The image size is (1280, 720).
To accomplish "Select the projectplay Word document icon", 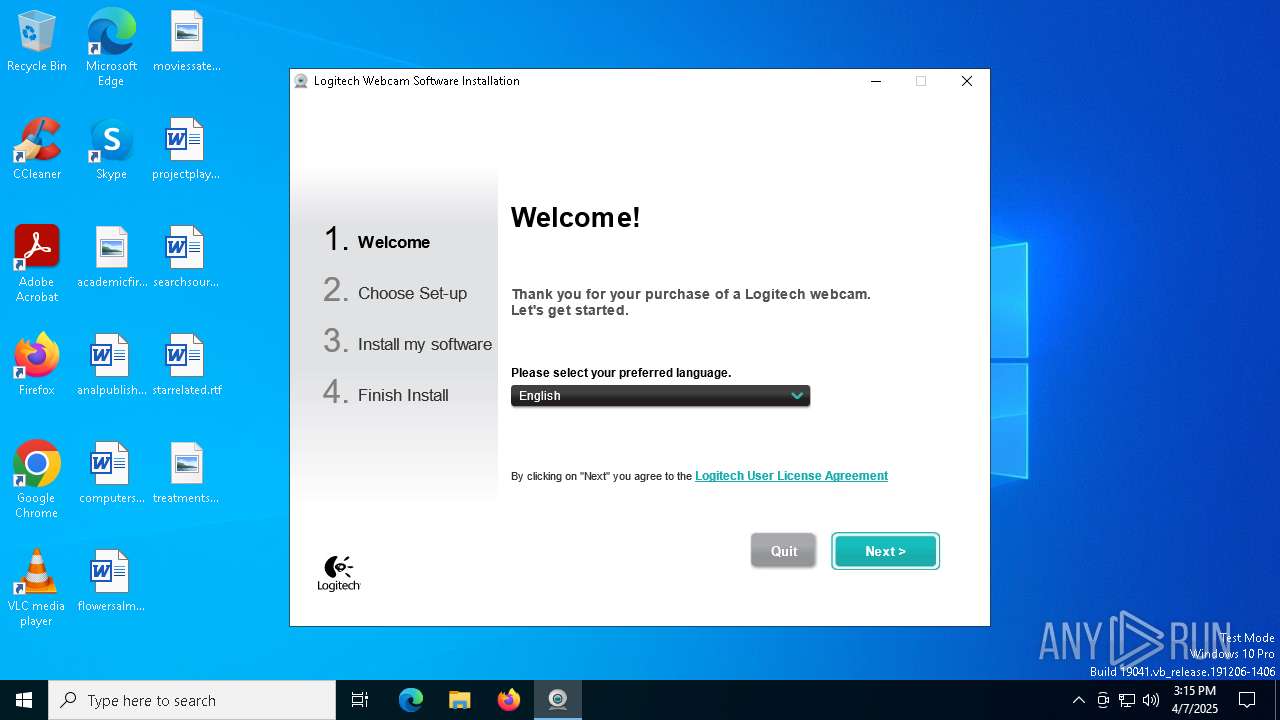I will (186, 149).
